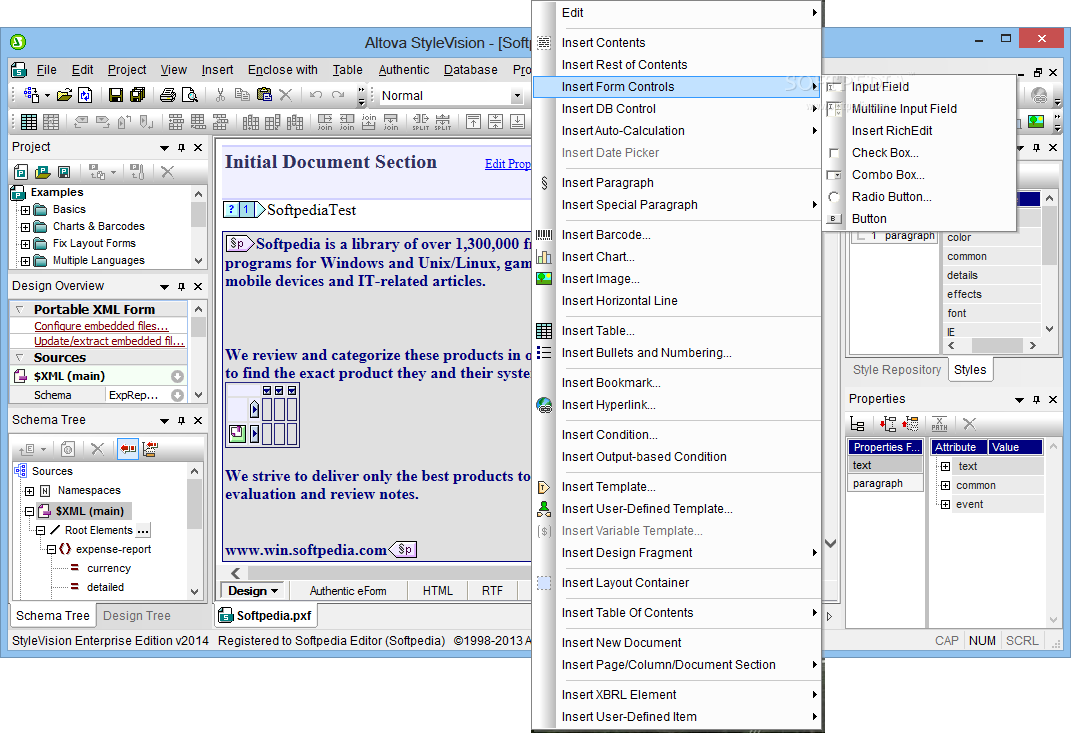This screenshot has width=1071, height=733.
Task: Collapse the Portable XML Form section
Action: click(x=19, y=309)
